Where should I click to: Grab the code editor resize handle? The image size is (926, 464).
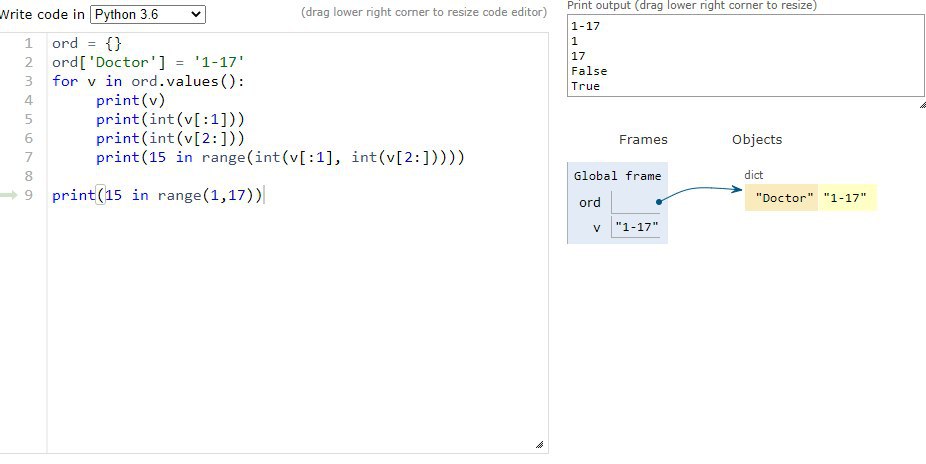click(x=539, y=445)
